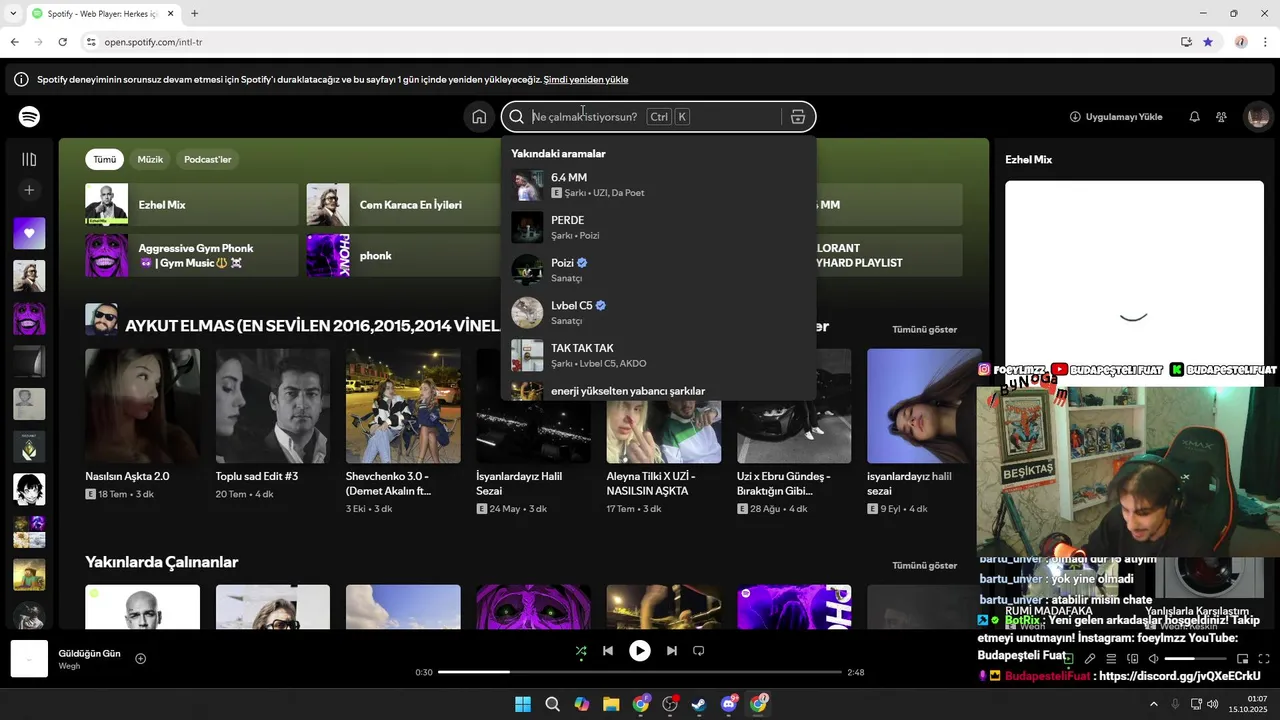
Task: Select the Podcast'ler filter chip
Action: coord(207,159)
